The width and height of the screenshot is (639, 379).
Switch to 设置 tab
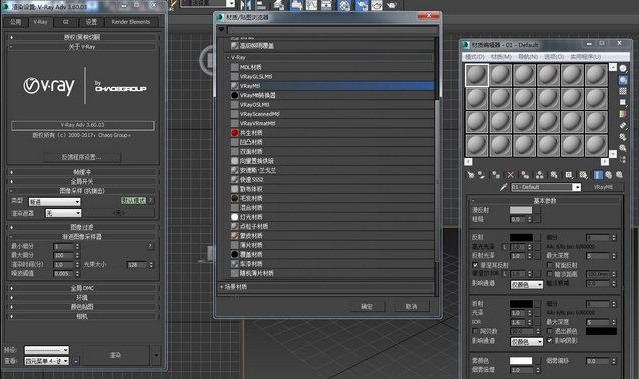pos(91,22)
